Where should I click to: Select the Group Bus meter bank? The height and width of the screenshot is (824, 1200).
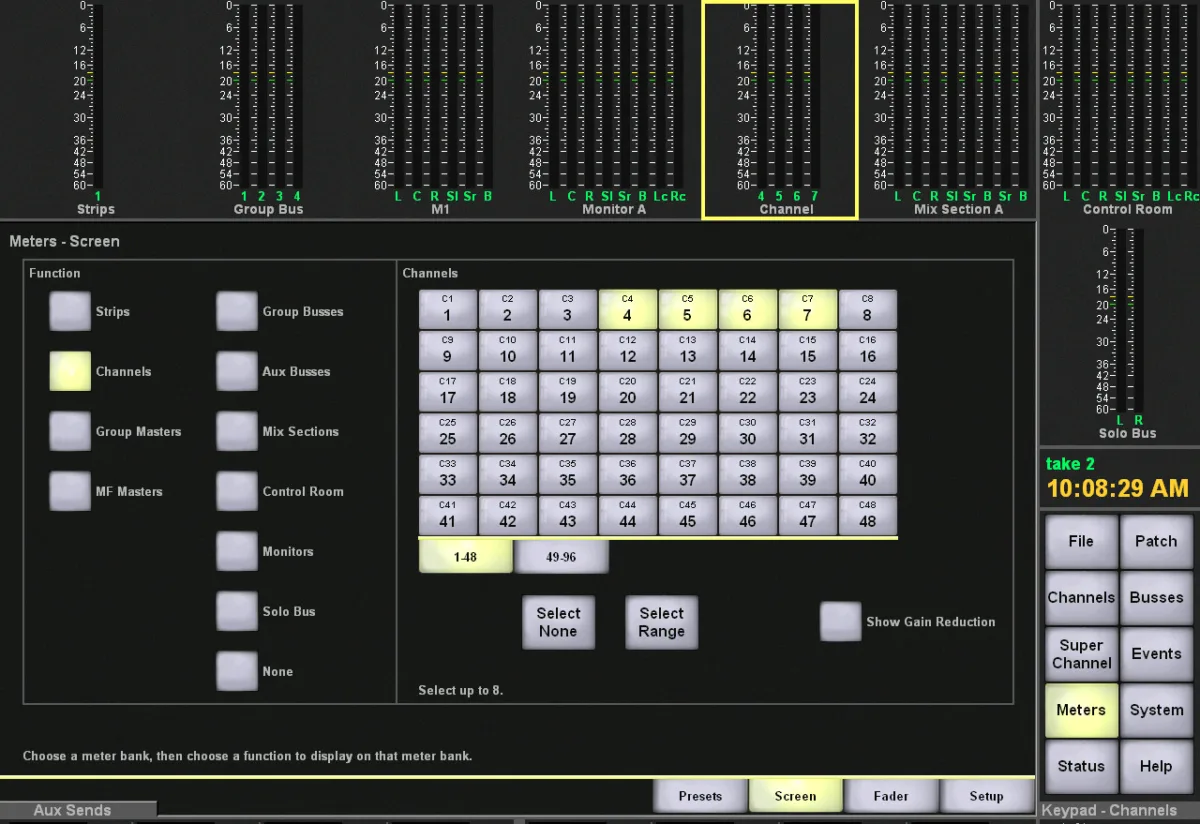point(268,109)
